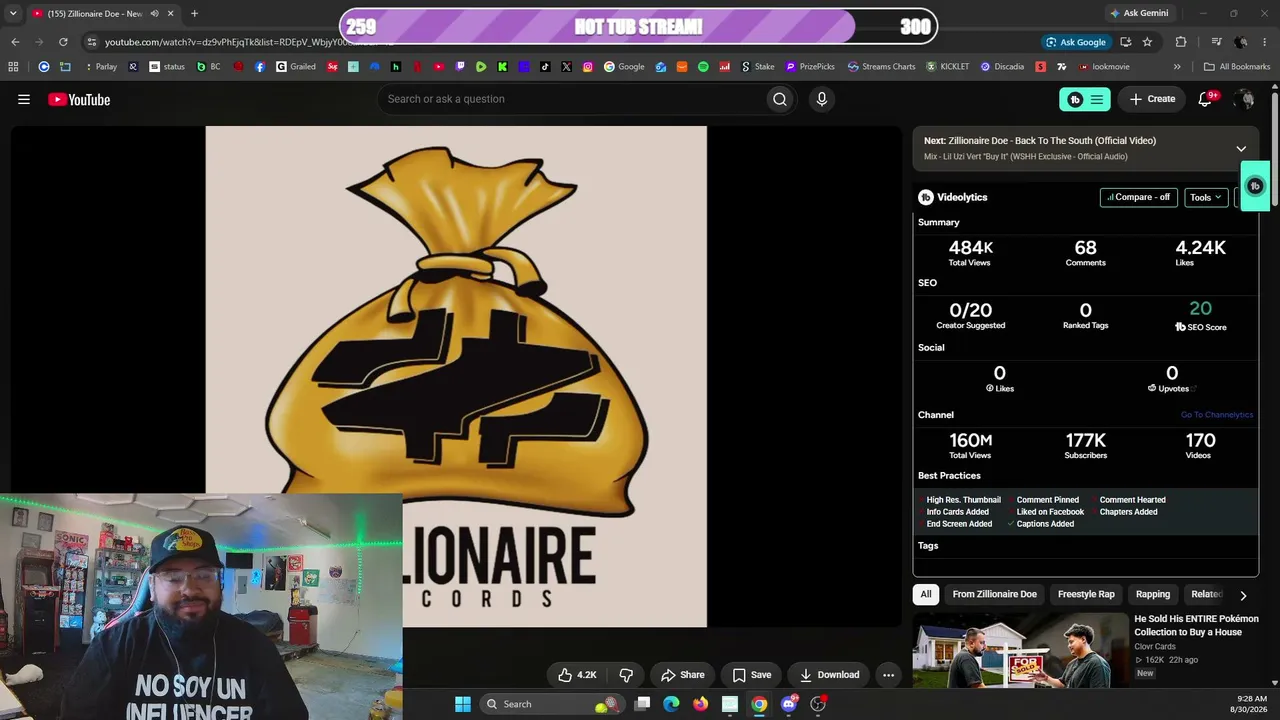Open the more actions ellipsis menu
1280x720 pixels.
[888, 675]
